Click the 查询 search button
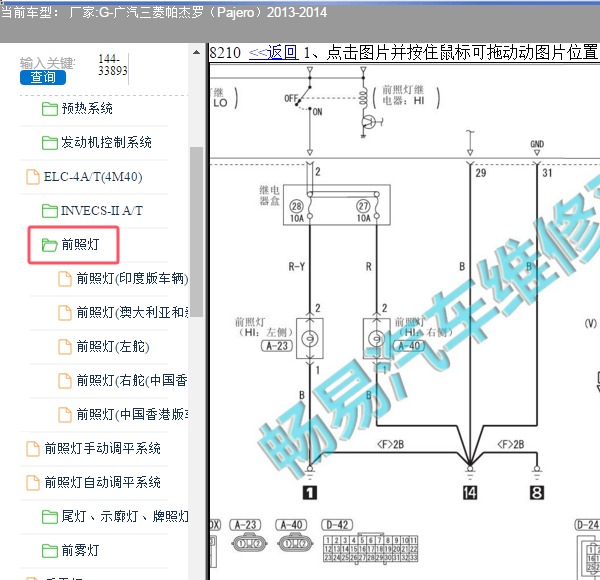 (x=43, y=77)
